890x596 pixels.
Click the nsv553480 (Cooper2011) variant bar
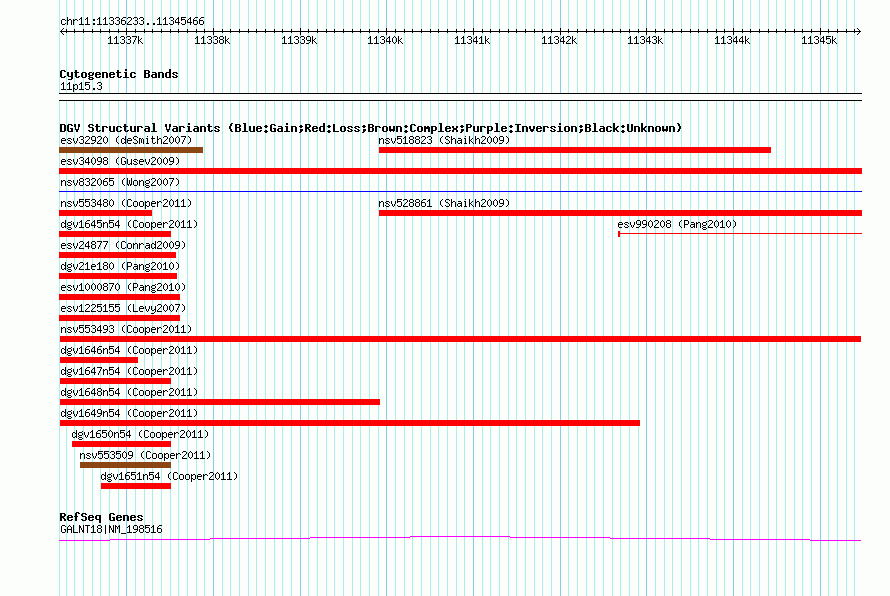[x=106, y=213]
